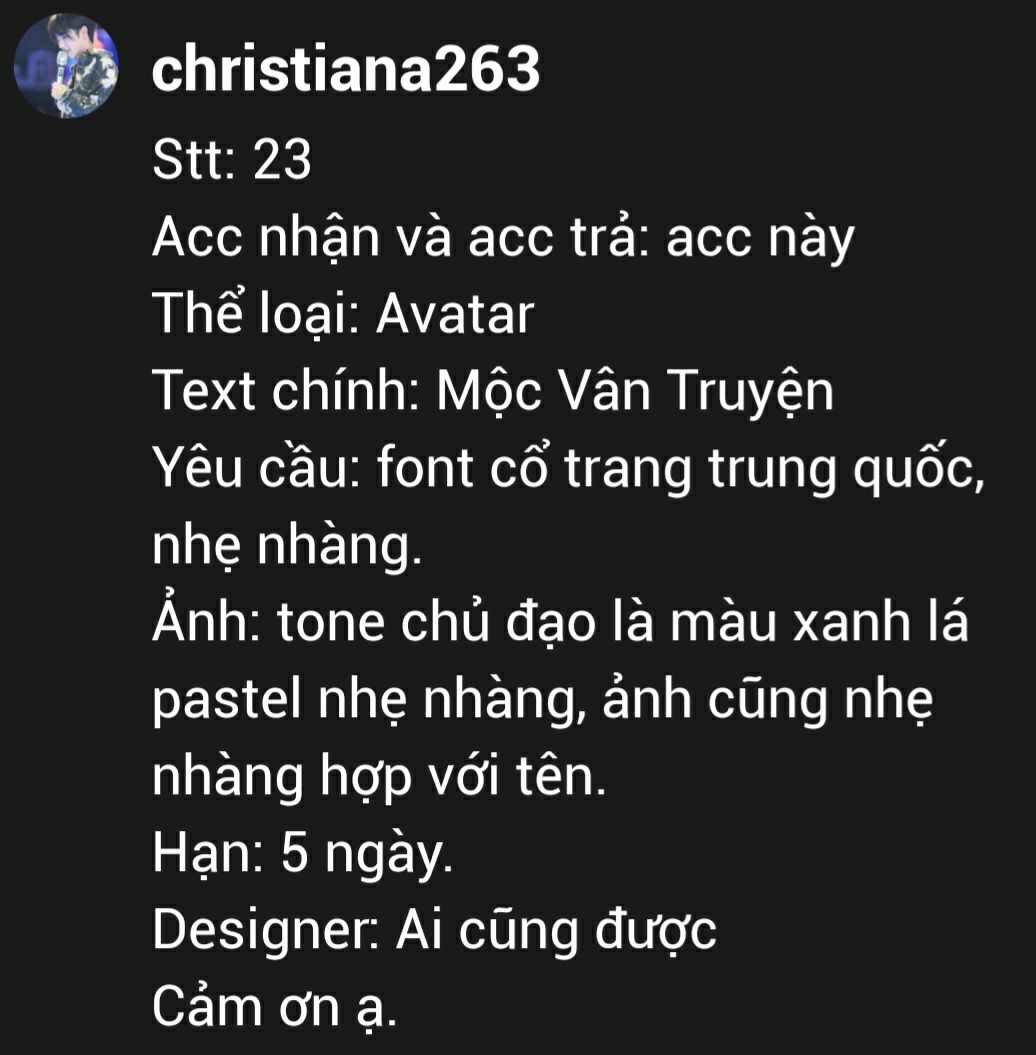Click the christiana263 username

[x=346, y=68]
